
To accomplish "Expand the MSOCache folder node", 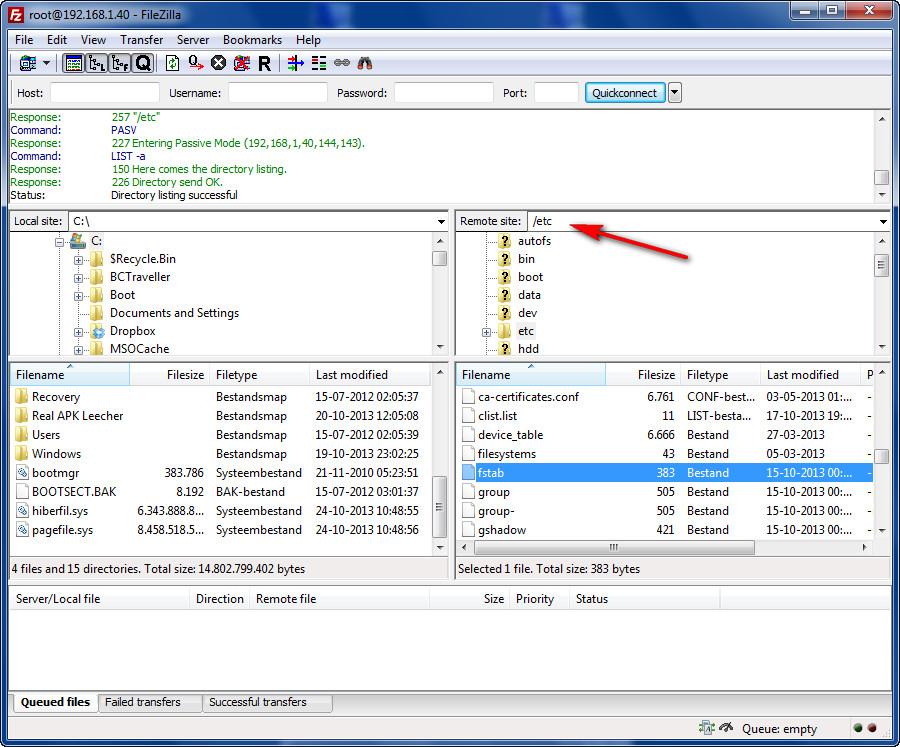I will click(78, 350).
